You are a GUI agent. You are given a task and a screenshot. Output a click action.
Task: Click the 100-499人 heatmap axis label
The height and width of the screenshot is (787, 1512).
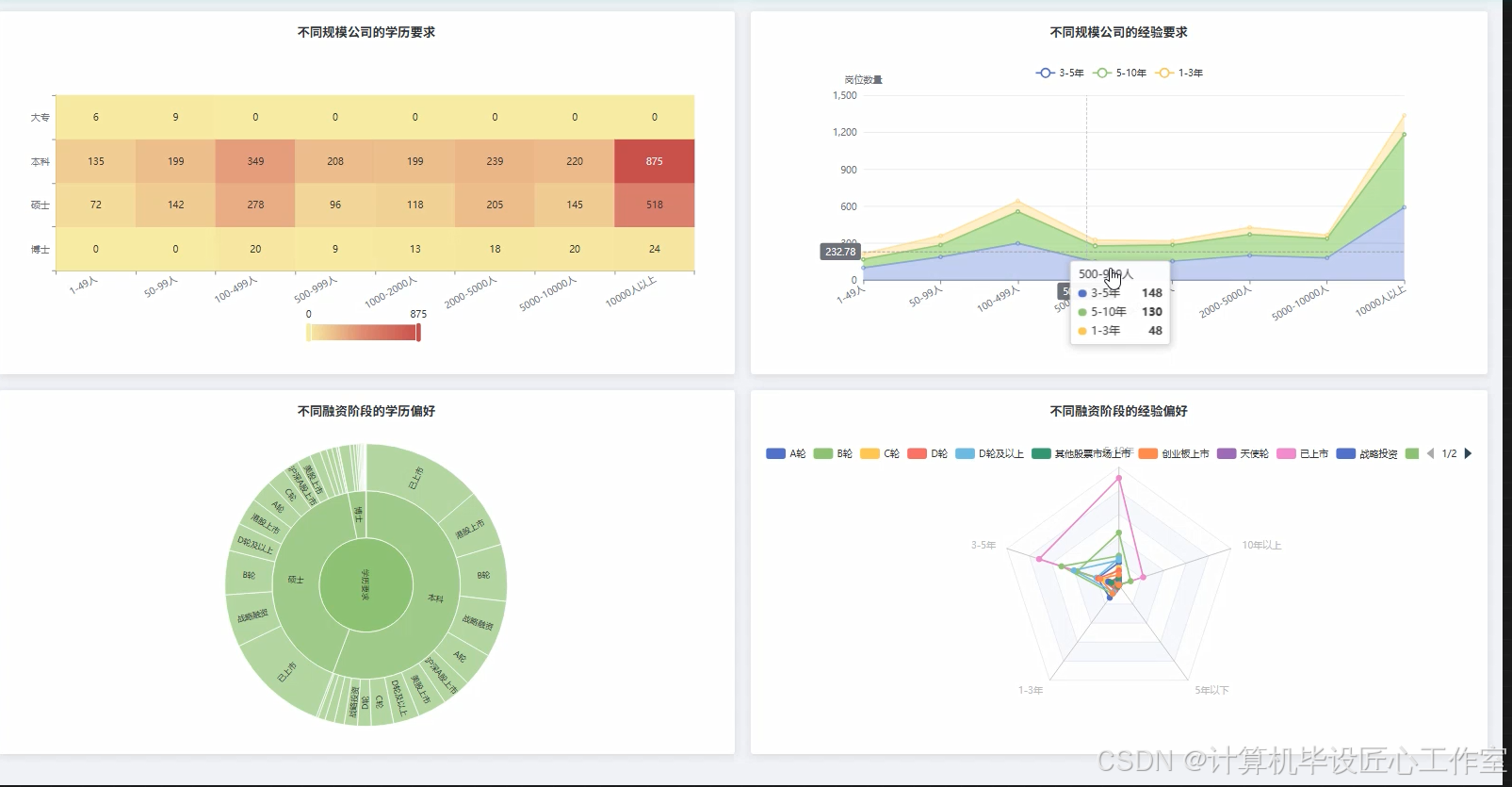click(236, 288)
